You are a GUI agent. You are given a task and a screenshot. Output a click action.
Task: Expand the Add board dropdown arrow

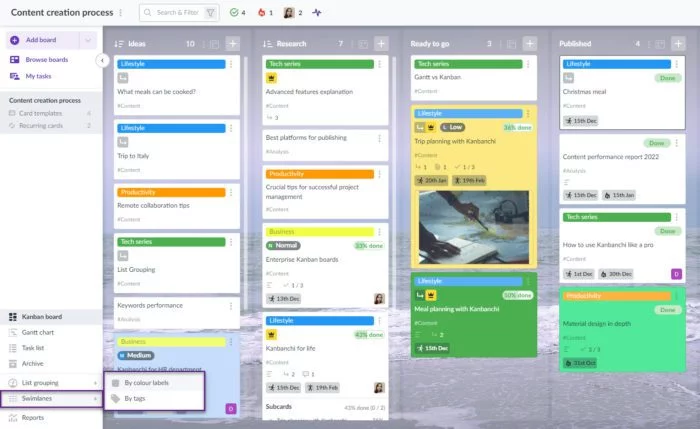point(88,40)
